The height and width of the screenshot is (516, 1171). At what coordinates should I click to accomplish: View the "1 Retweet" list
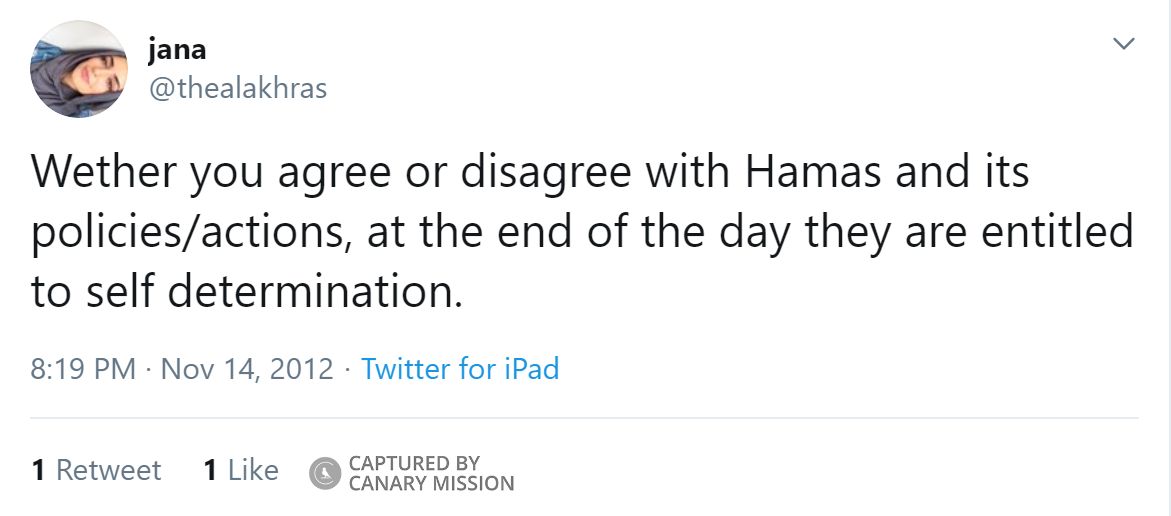coord(96,470)
